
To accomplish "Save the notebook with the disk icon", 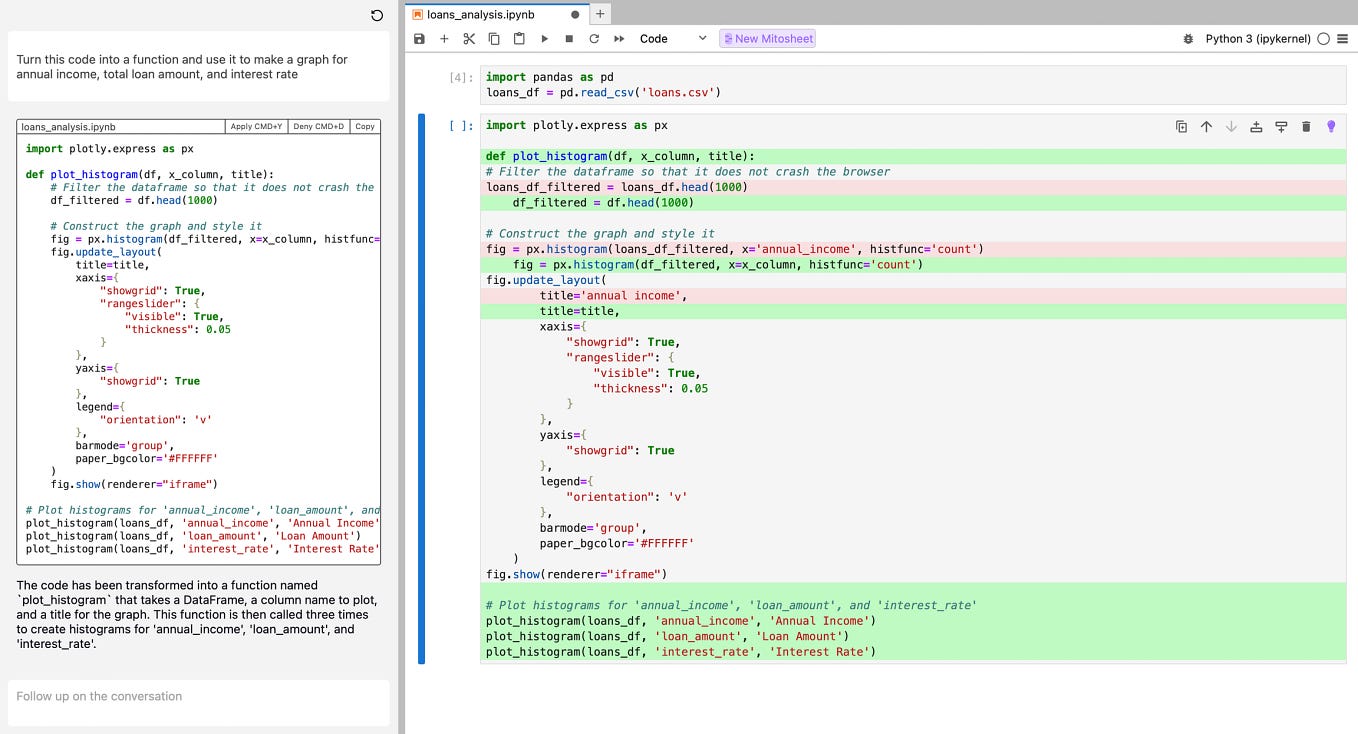I will [419, 39].
